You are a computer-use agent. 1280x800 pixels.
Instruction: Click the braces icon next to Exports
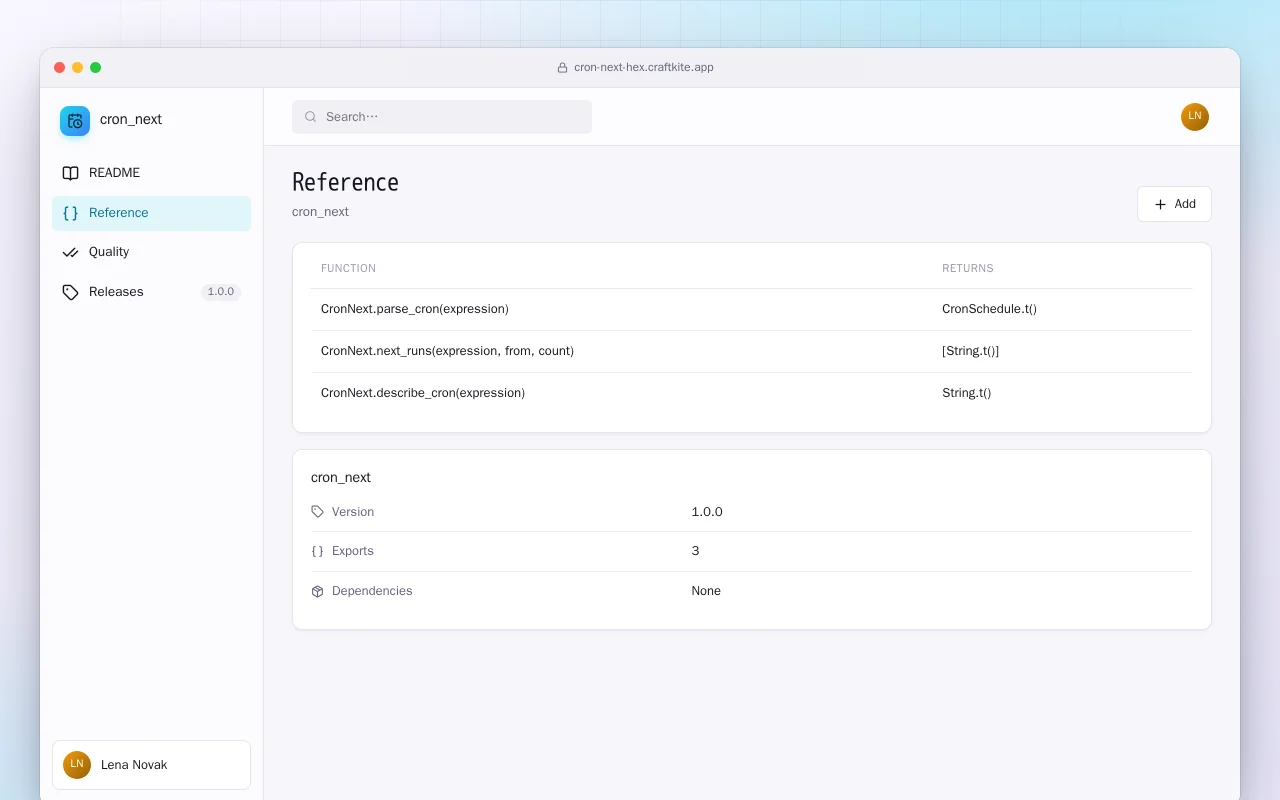point(318,551)
